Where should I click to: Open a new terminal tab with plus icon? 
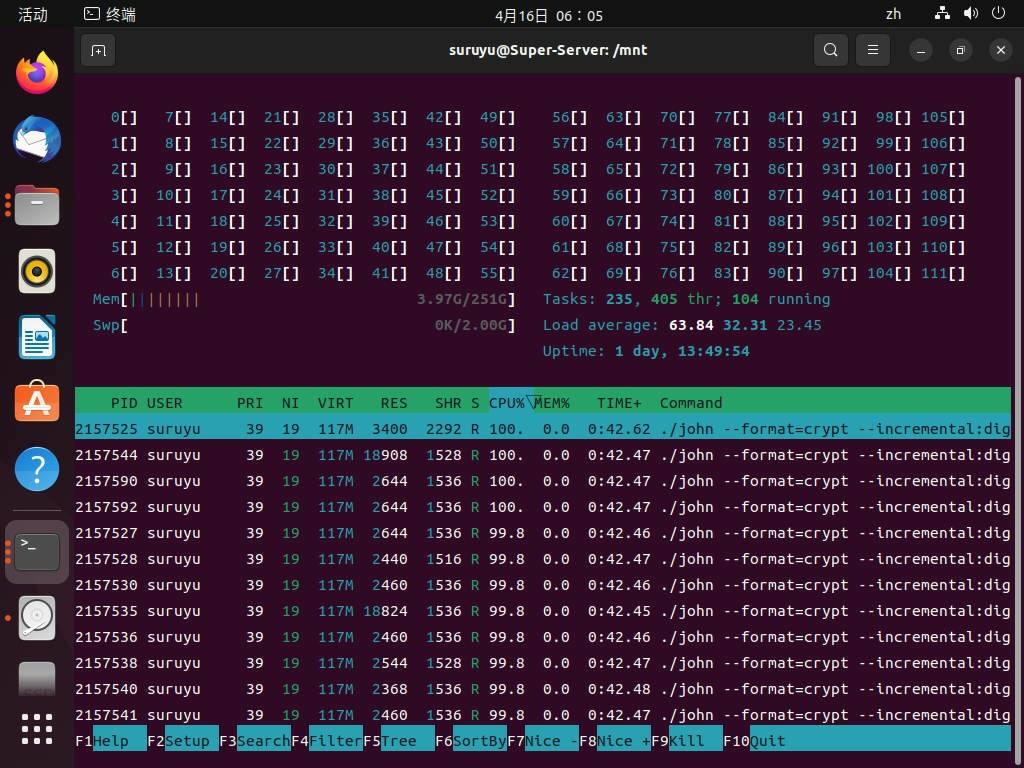tap(98, 50)
